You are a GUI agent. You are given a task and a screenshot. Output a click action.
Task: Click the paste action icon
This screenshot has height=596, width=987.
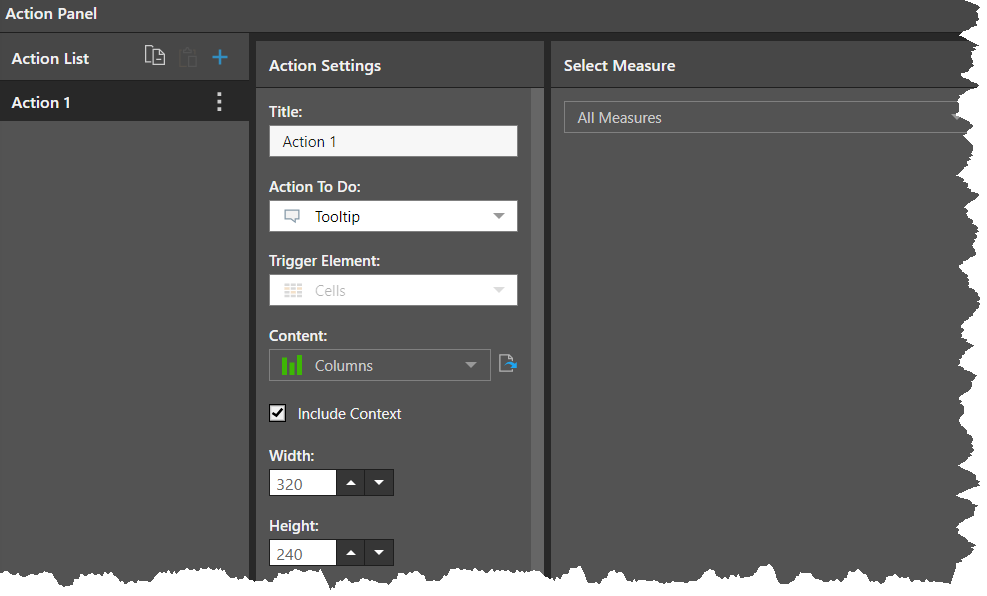point(188,58)
